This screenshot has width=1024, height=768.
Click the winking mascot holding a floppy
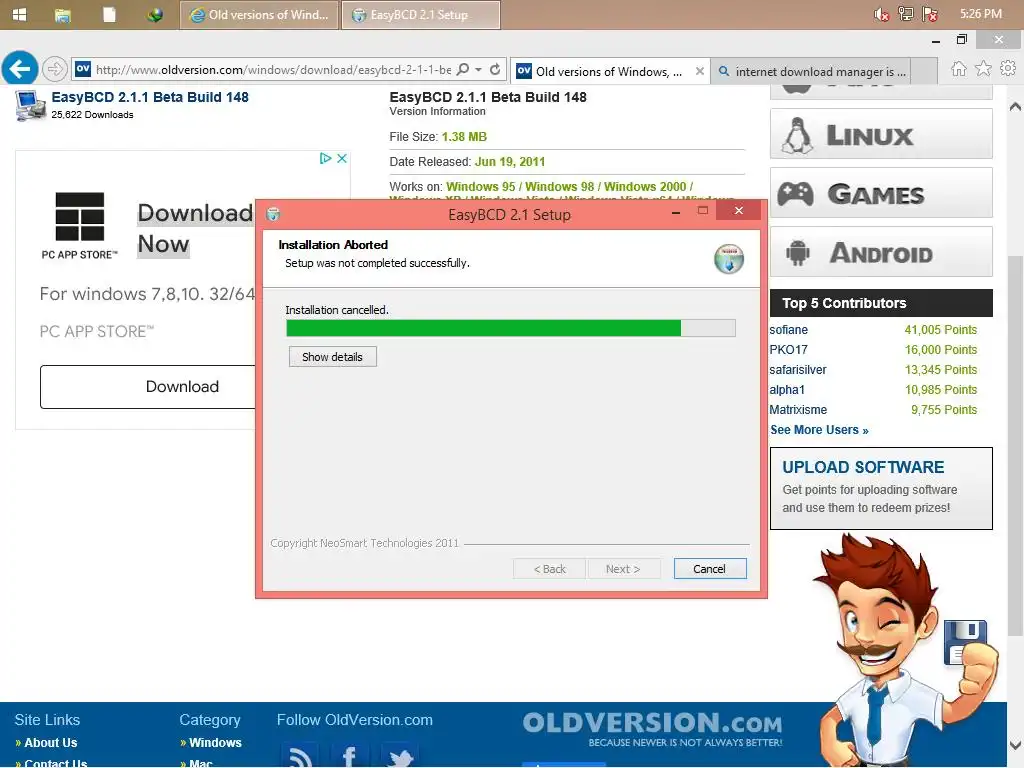click(904, 650)
